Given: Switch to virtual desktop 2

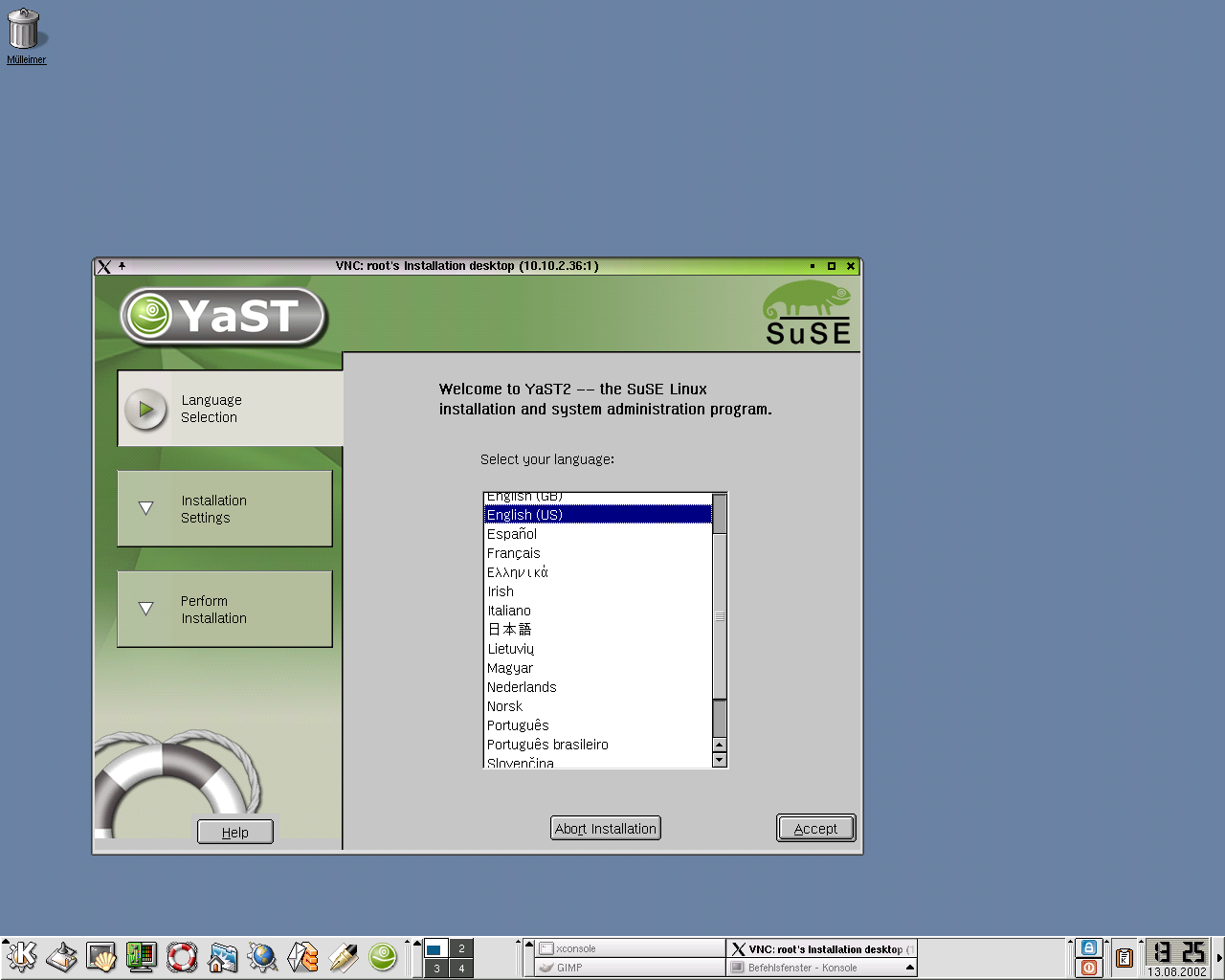Looking at the screenshot, I should 461,948.
